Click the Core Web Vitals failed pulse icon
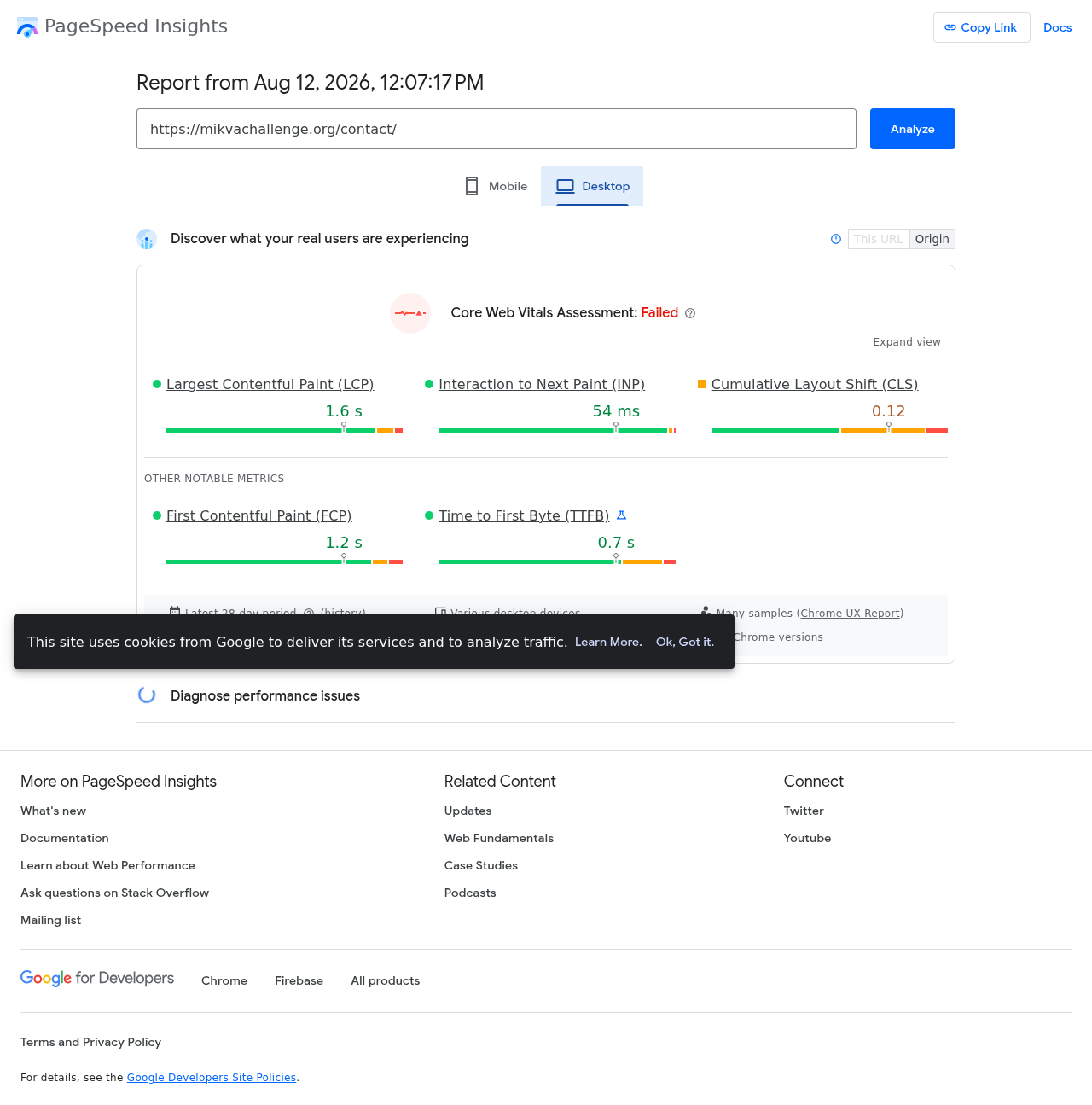 pos(410,313)
